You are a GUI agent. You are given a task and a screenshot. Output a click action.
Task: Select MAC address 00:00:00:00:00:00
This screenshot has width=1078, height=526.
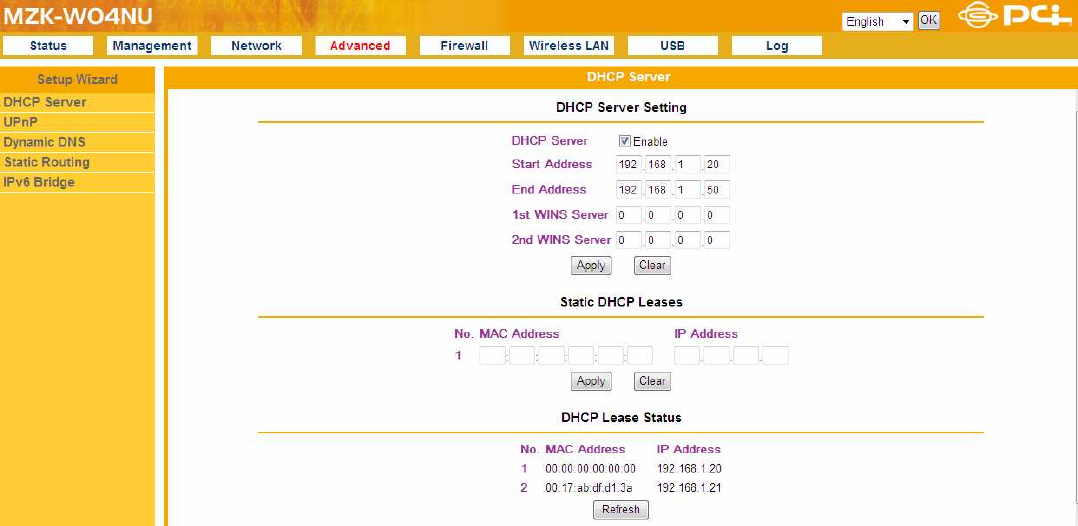[x=591, y=469]
